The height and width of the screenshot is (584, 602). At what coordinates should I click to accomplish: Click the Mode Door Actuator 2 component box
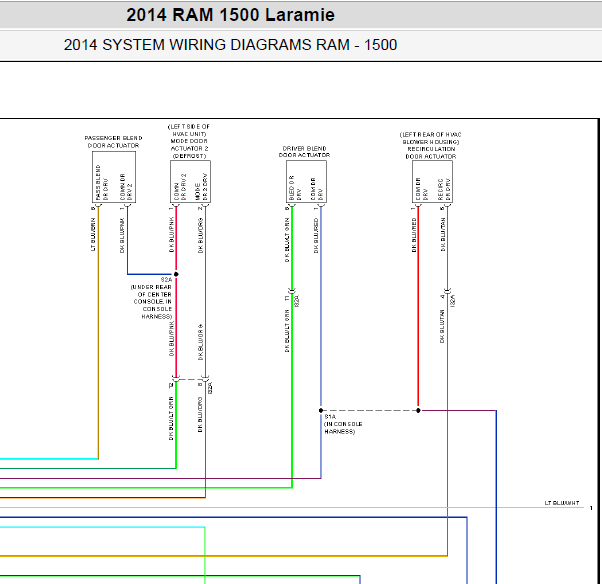190,182
